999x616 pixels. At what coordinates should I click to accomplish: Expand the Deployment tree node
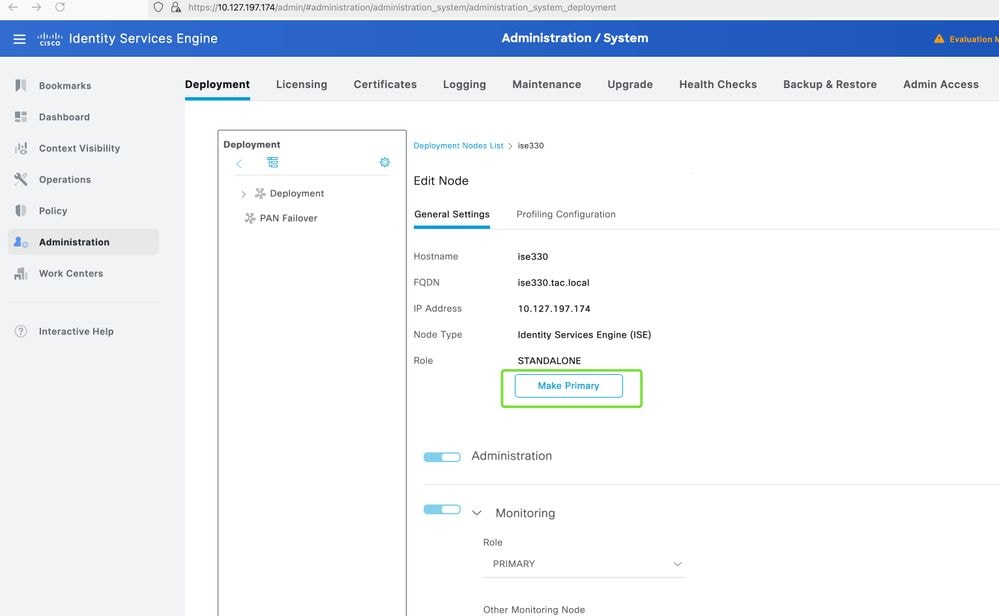243,194
